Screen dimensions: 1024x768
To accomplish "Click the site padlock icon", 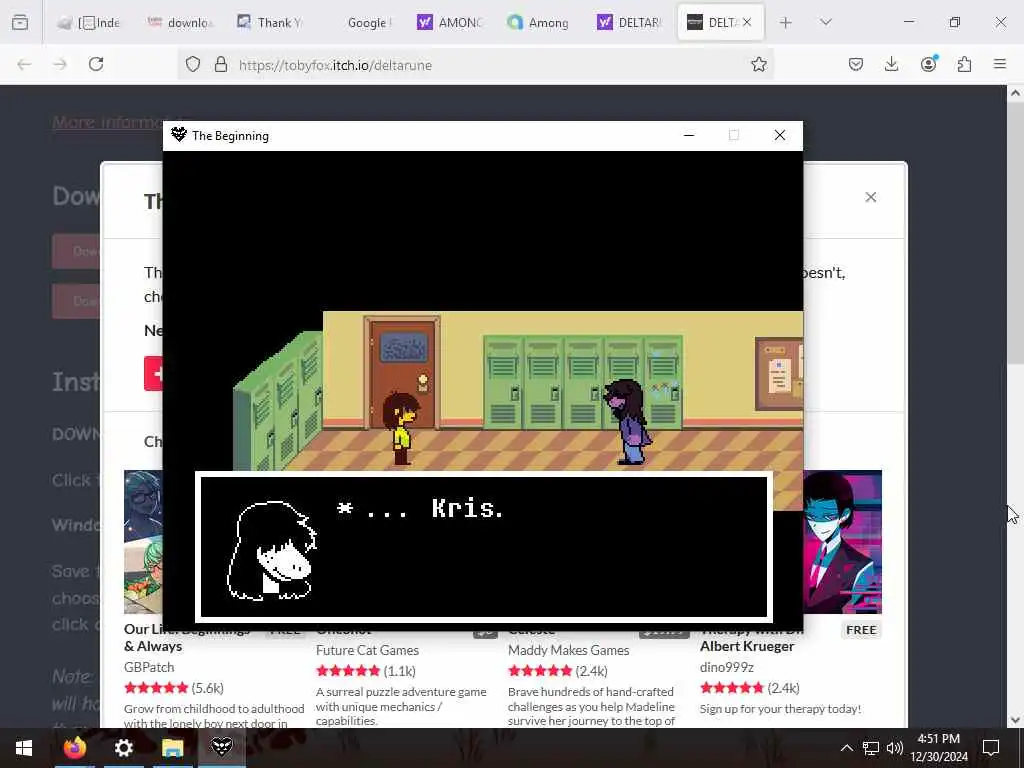I will (x=221, y=64).
